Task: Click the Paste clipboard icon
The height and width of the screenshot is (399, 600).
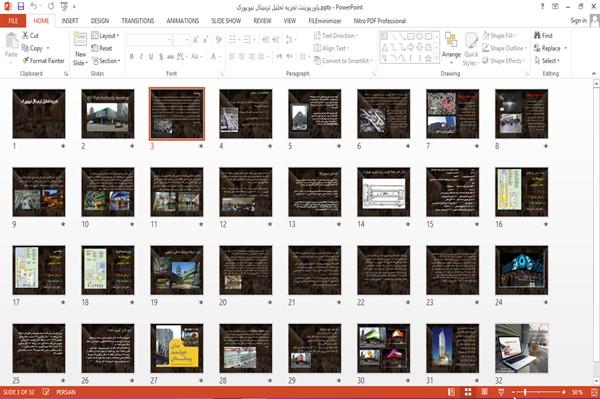Action: pos(11,40)
